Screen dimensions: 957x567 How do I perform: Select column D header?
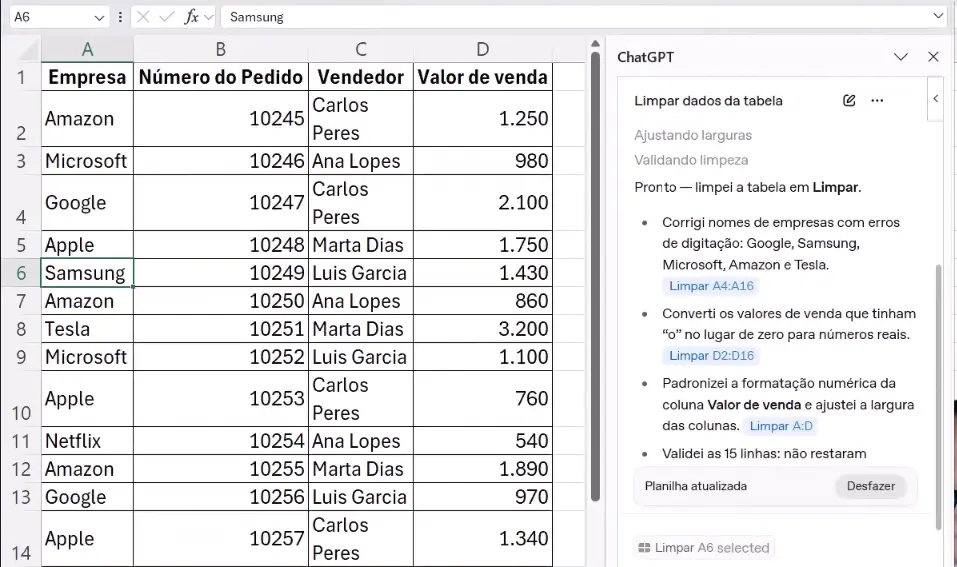(x=483, y=49)
